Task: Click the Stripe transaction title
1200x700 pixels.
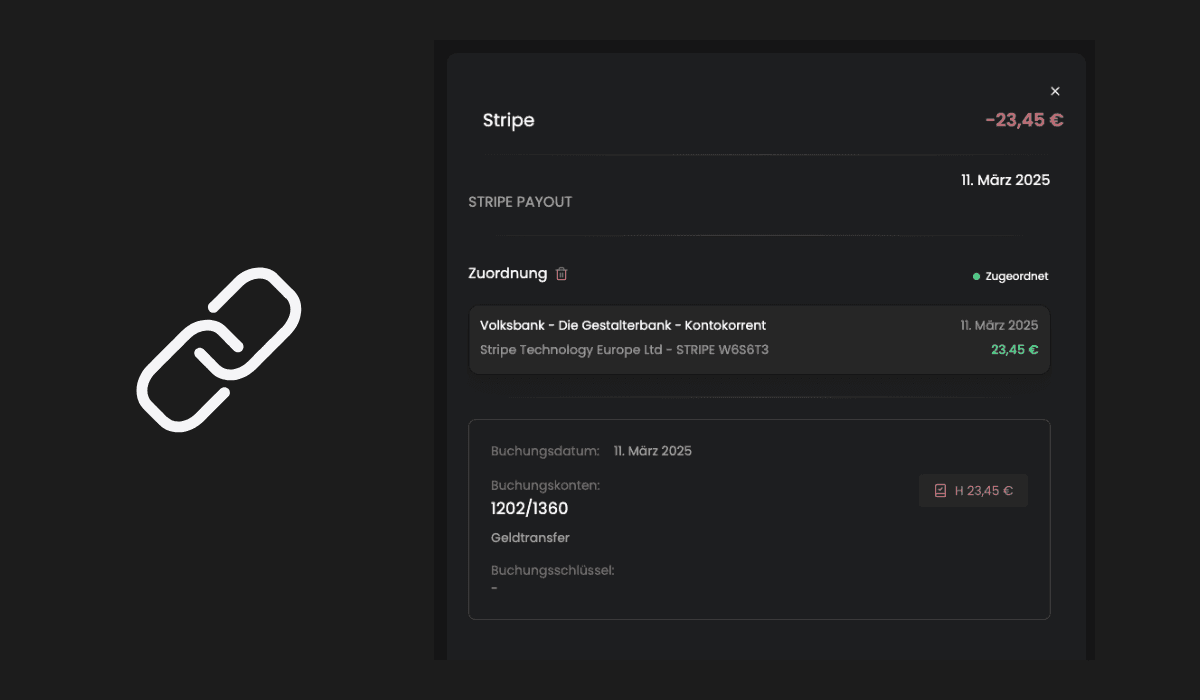Action: coord(508,120)
